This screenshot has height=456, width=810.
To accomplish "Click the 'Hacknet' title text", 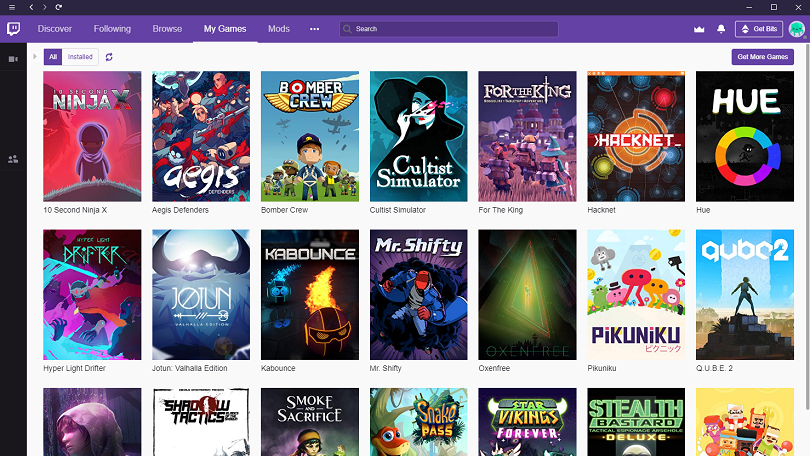I will pyautogui.click(x=601, y=210).
